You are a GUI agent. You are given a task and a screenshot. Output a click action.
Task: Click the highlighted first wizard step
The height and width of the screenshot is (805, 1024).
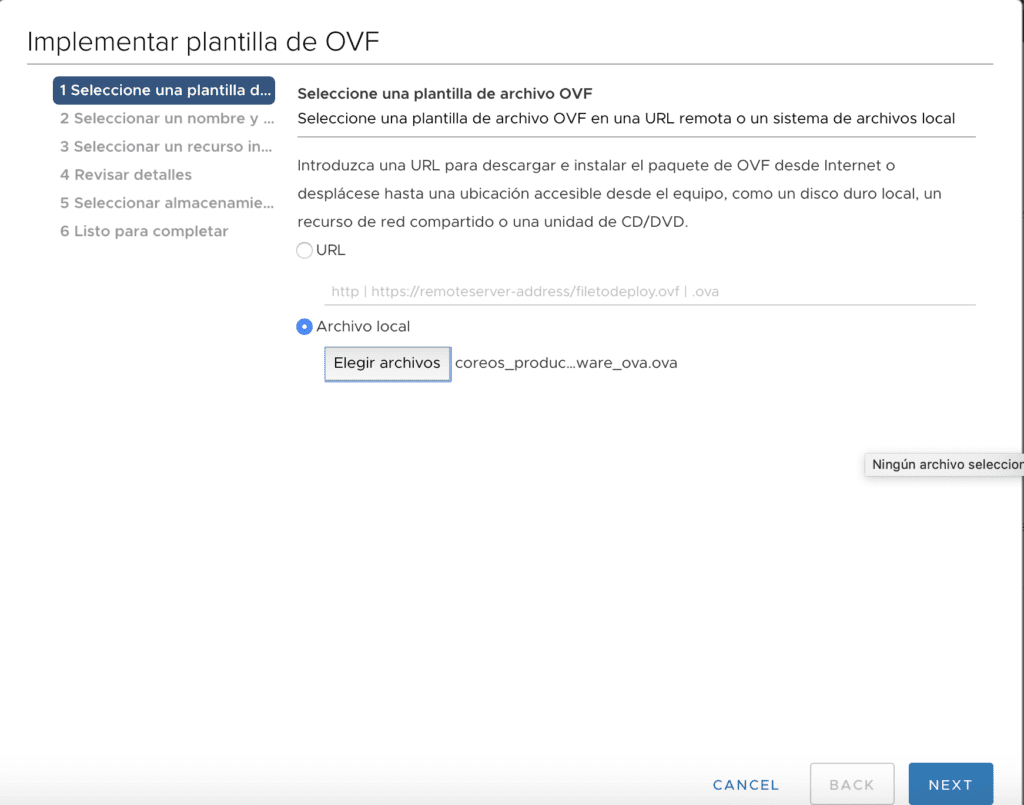(163, 90)
